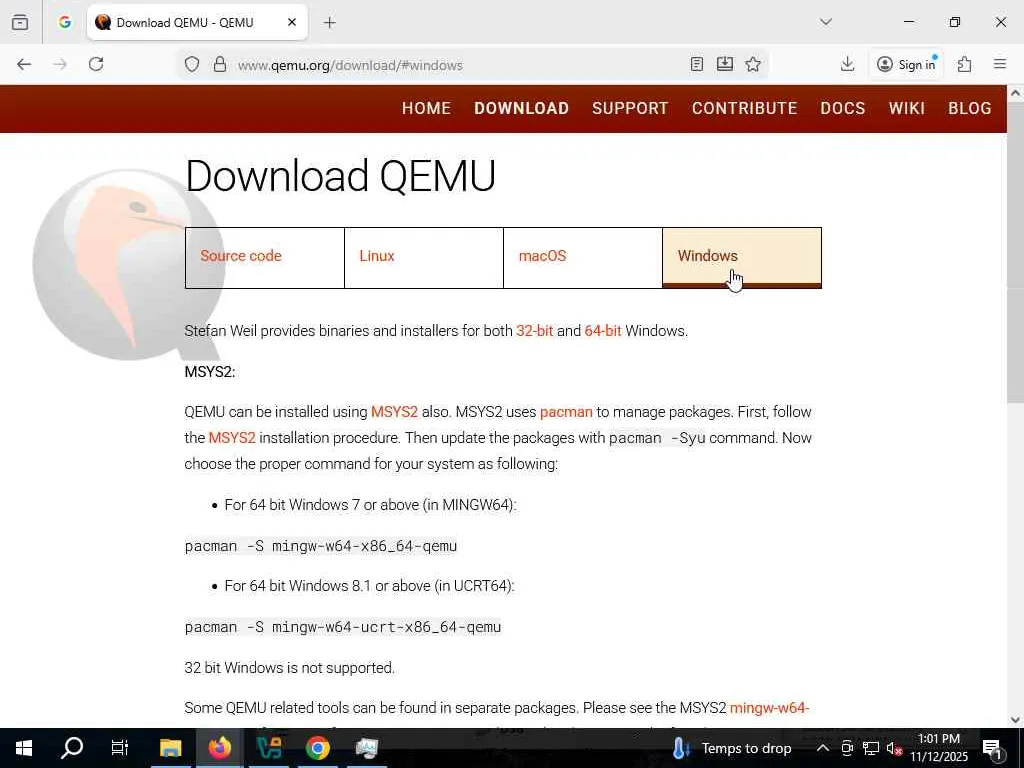The image size is (1024, 768).
Task: Select the Download QEMU - QEMU tab
Action: point(197,22)
